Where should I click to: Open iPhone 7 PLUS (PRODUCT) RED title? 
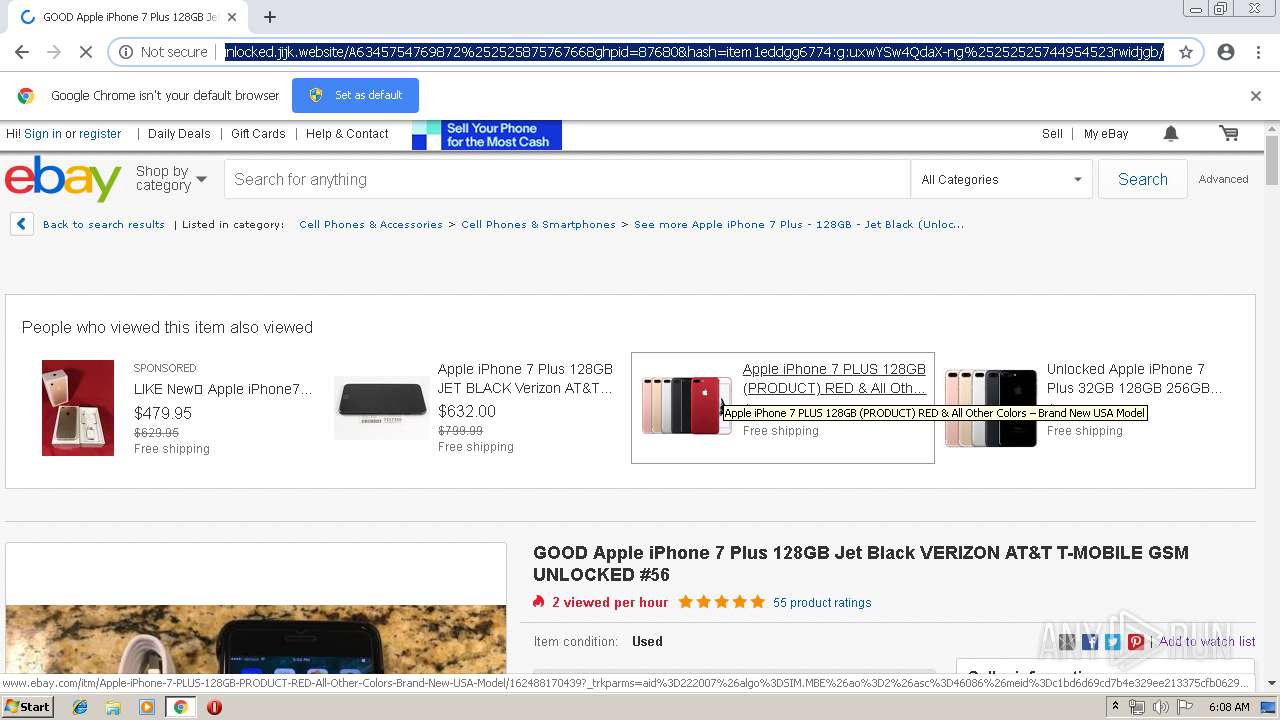pyautogui.click(x=834, y=379)
